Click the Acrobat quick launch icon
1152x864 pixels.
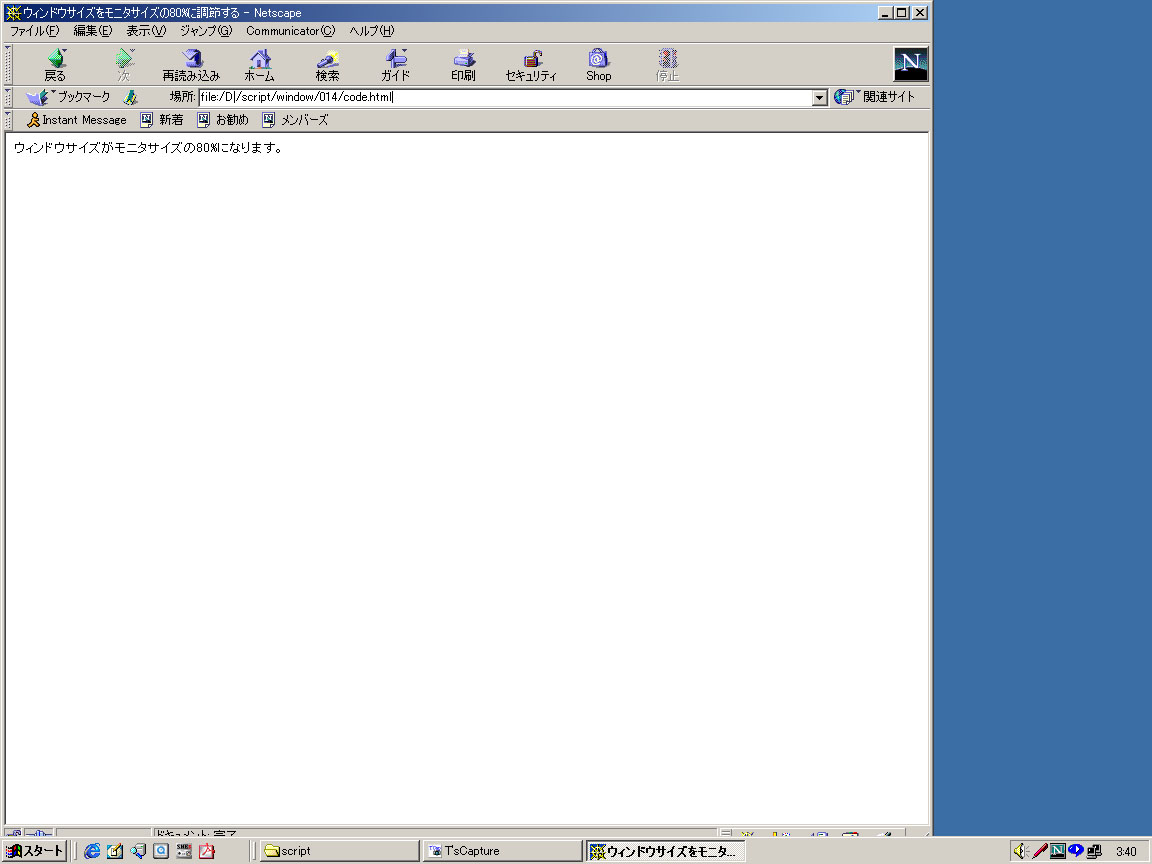coord(207,851)
